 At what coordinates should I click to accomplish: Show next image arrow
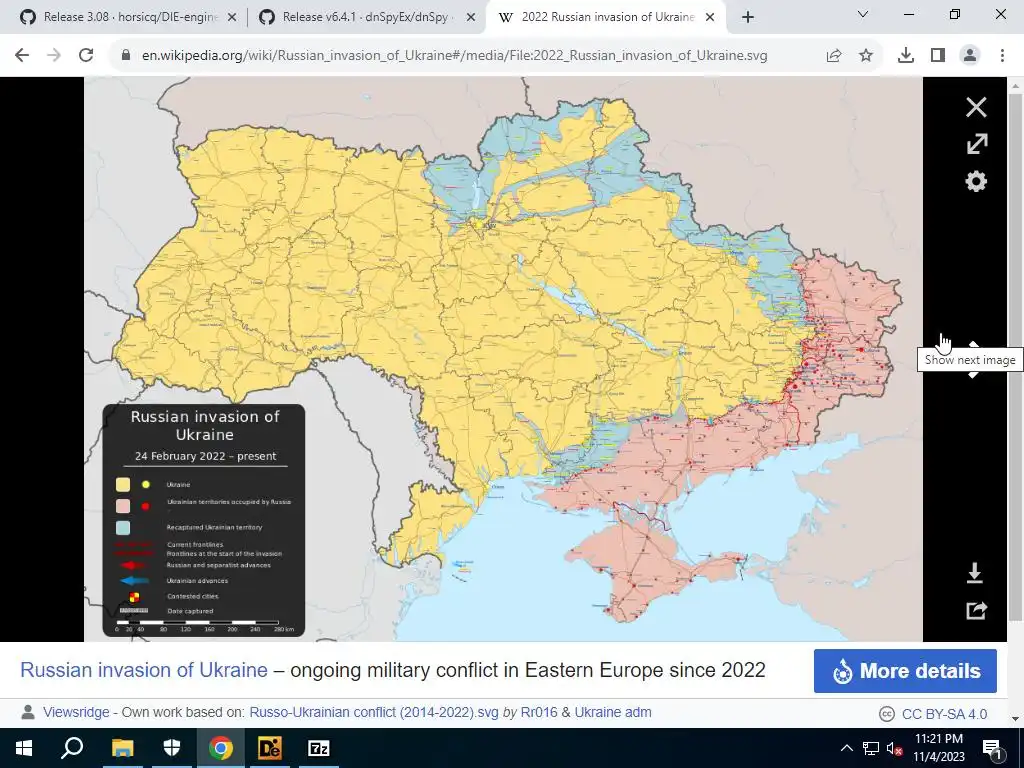tap(974, 360)
